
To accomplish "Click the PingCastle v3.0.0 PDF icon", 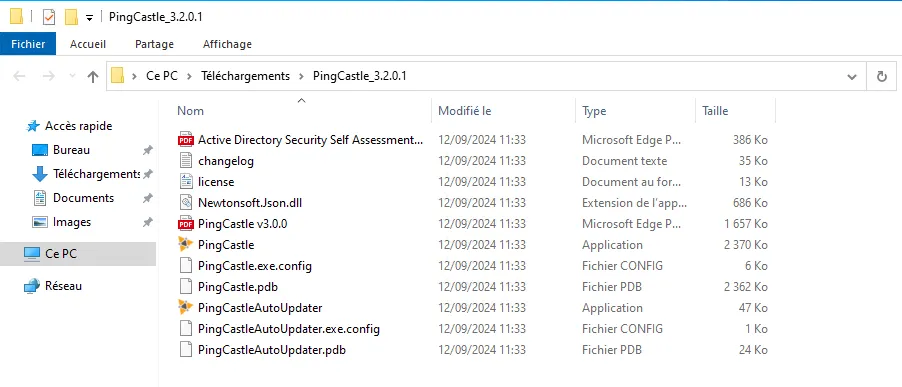I will click(185, 224).
